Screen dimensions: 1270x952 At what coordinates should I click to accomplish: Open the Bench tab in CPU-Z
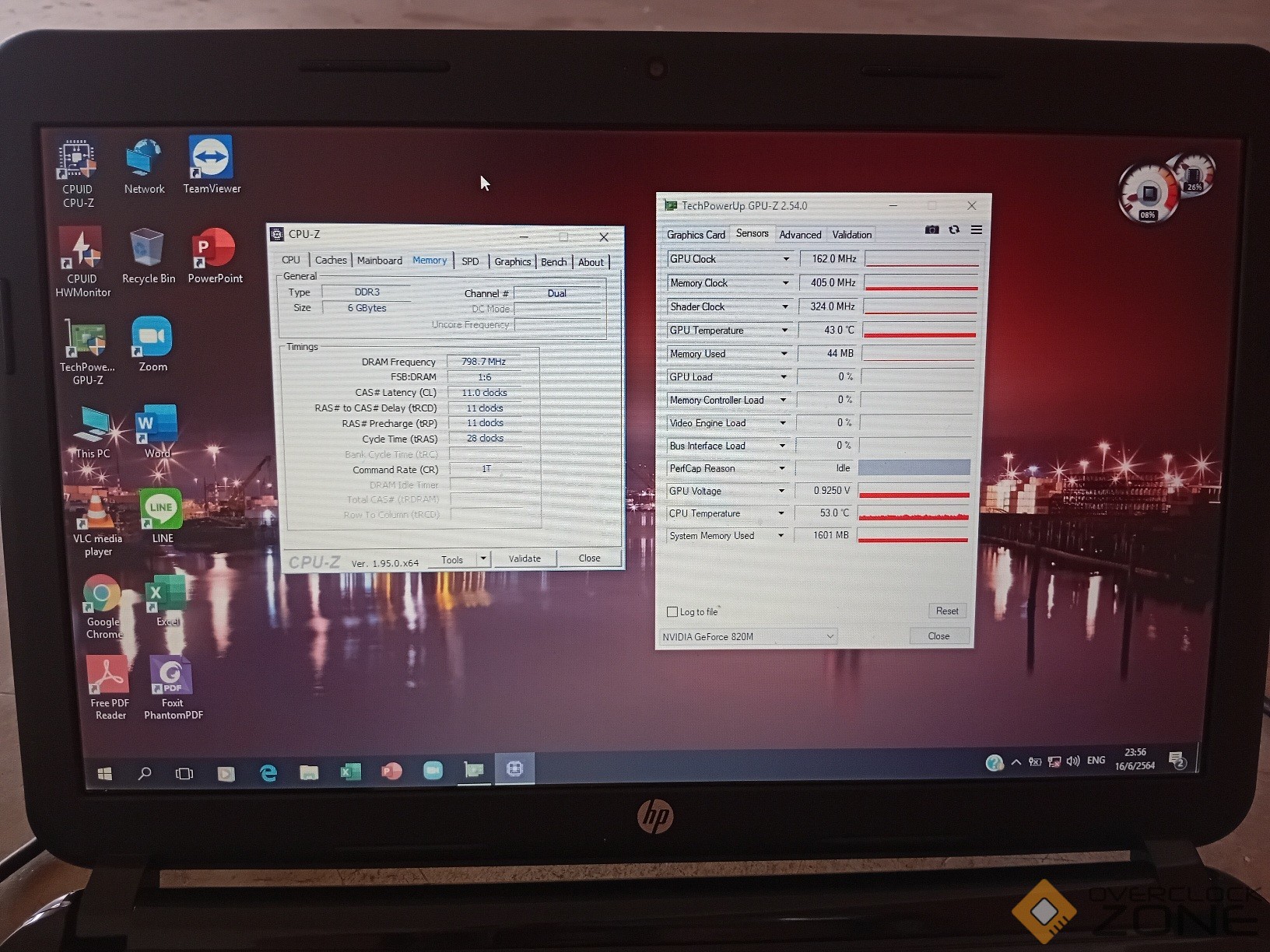click(x=554, y=261)
